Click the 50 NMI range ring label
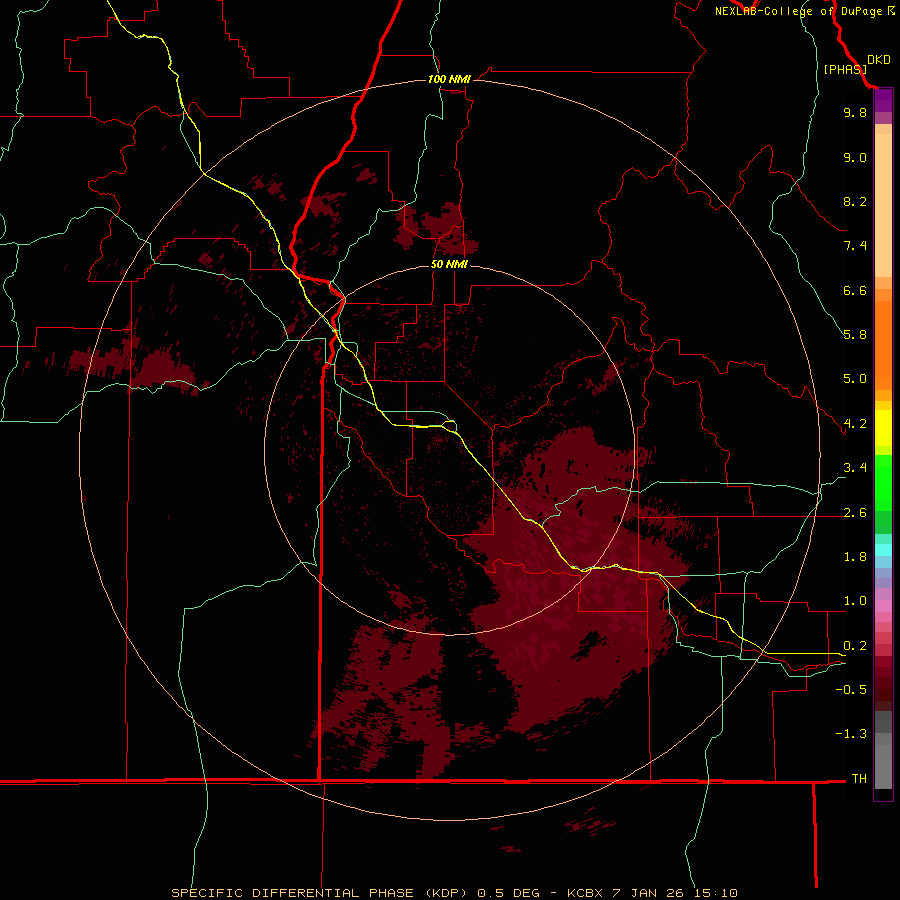900x900 pixels. click(x=449, y=264)
